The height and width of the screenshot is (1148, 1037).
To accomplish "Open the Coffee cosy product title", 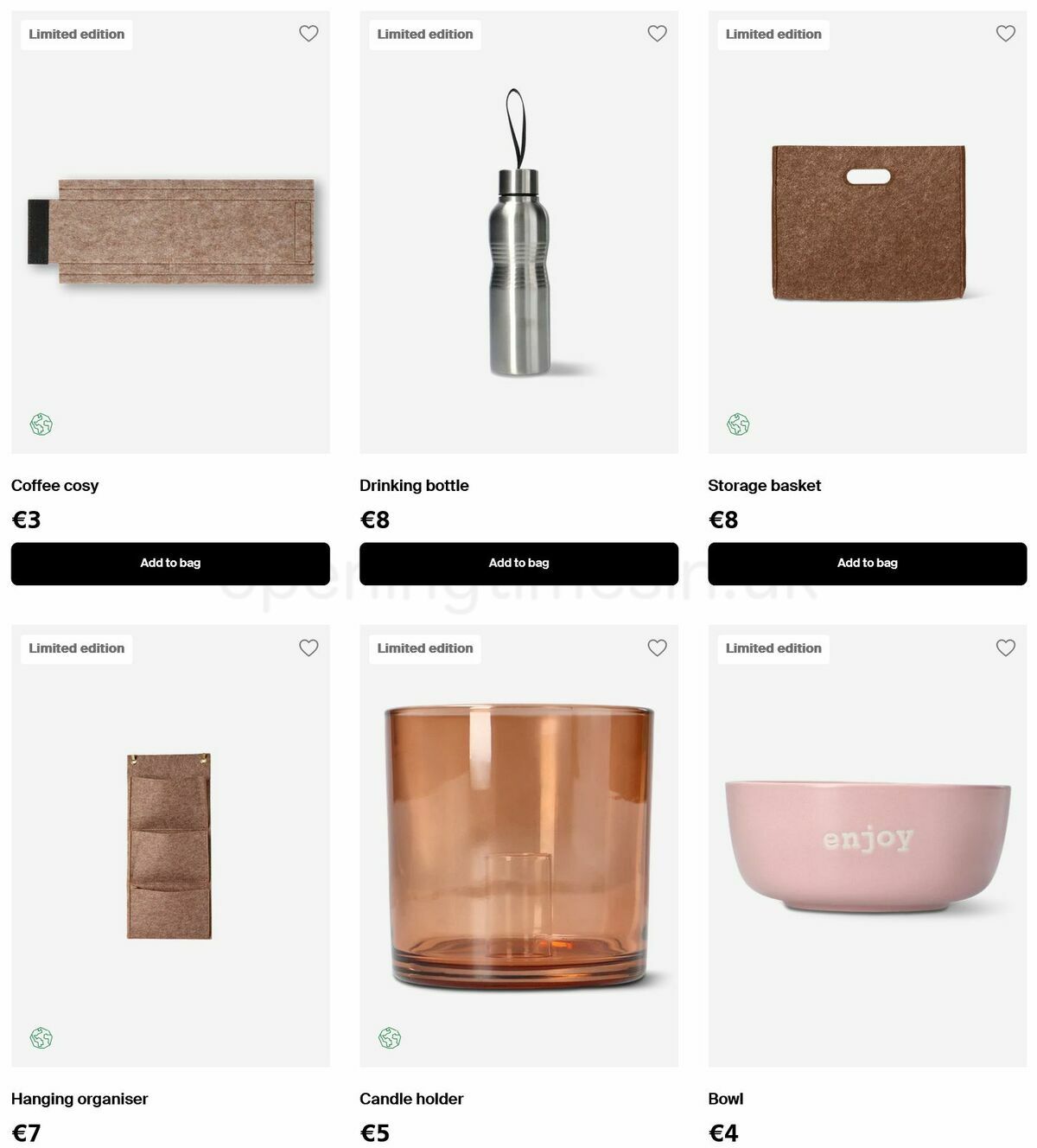I will (54, 486).
